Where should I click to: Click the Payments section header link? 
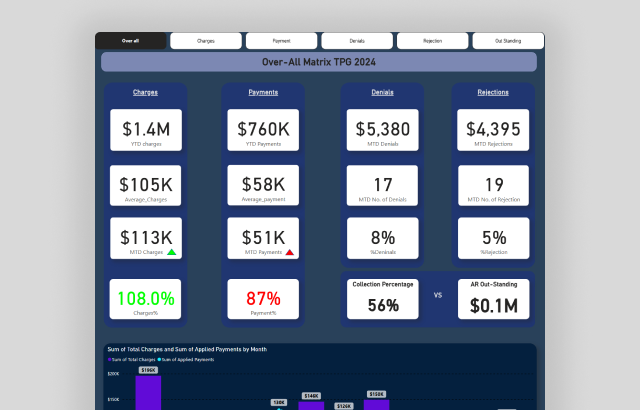click(x=264, y=92)
